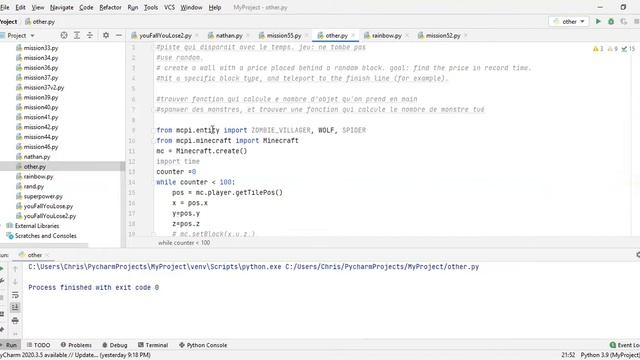Hide the Project panel with the minus icon
Screen dimensions: 640x360
[119, 36]
